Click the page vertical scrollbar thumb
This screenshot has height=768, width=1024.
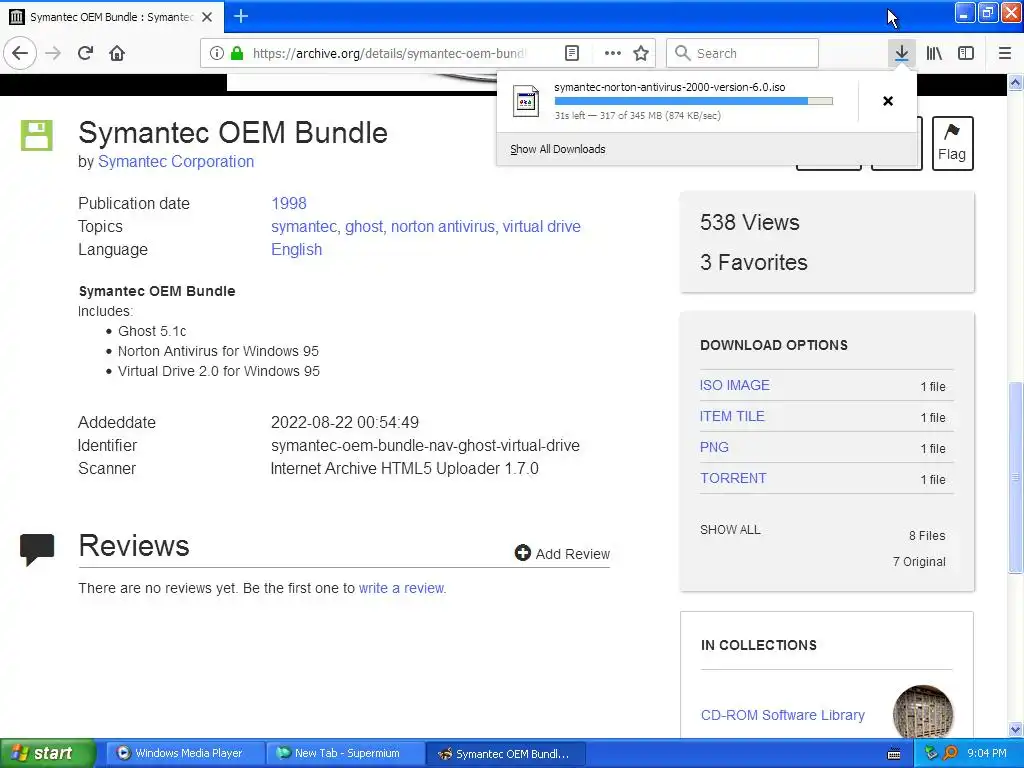(1015, 477)
